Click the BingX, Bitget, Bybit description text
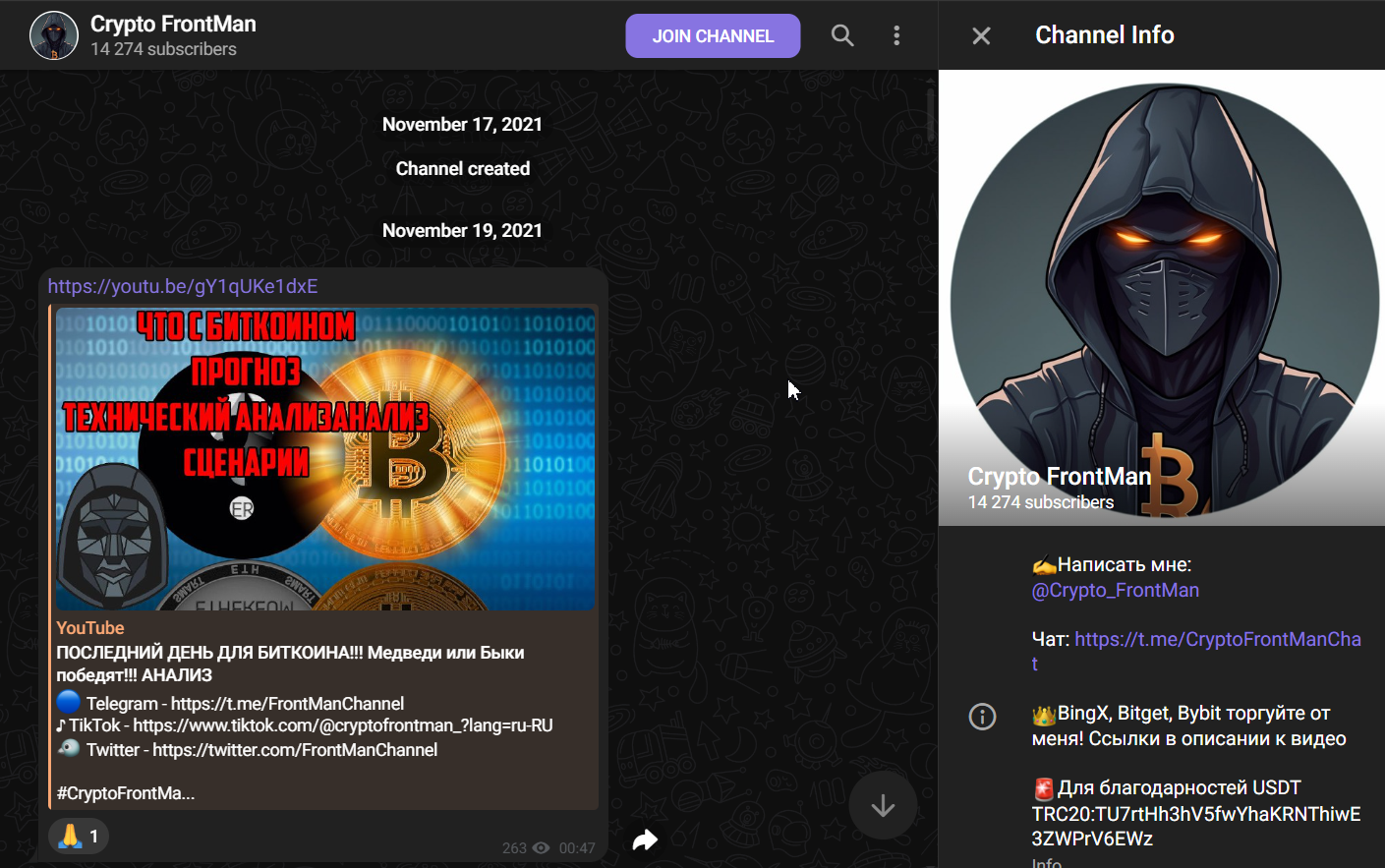 point(1189,725)
